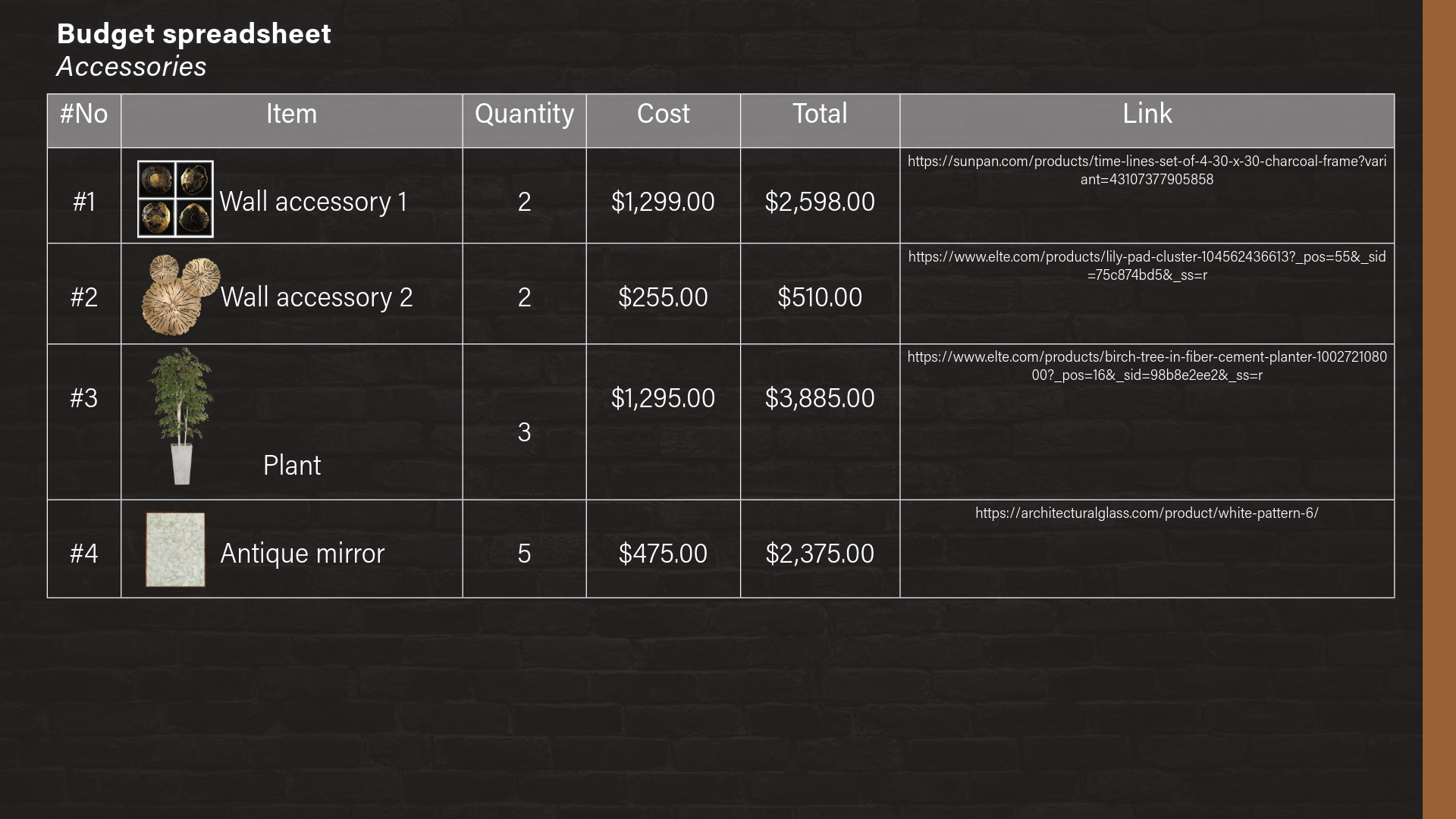The width and height of the screenshot is (1456, 819).
Task: Open the architecturalglass.com white-pattern-6 link
Action: pyautogui.click(x=1147, y=513)
